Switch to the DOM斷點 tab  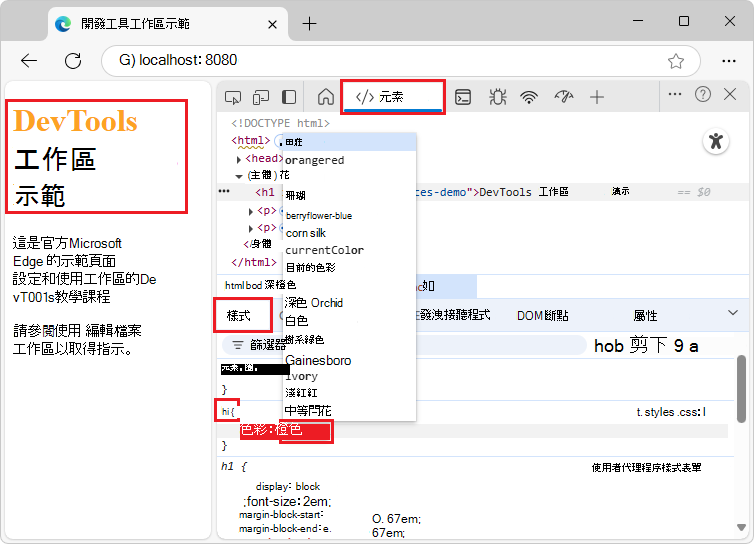coord(542,316)
